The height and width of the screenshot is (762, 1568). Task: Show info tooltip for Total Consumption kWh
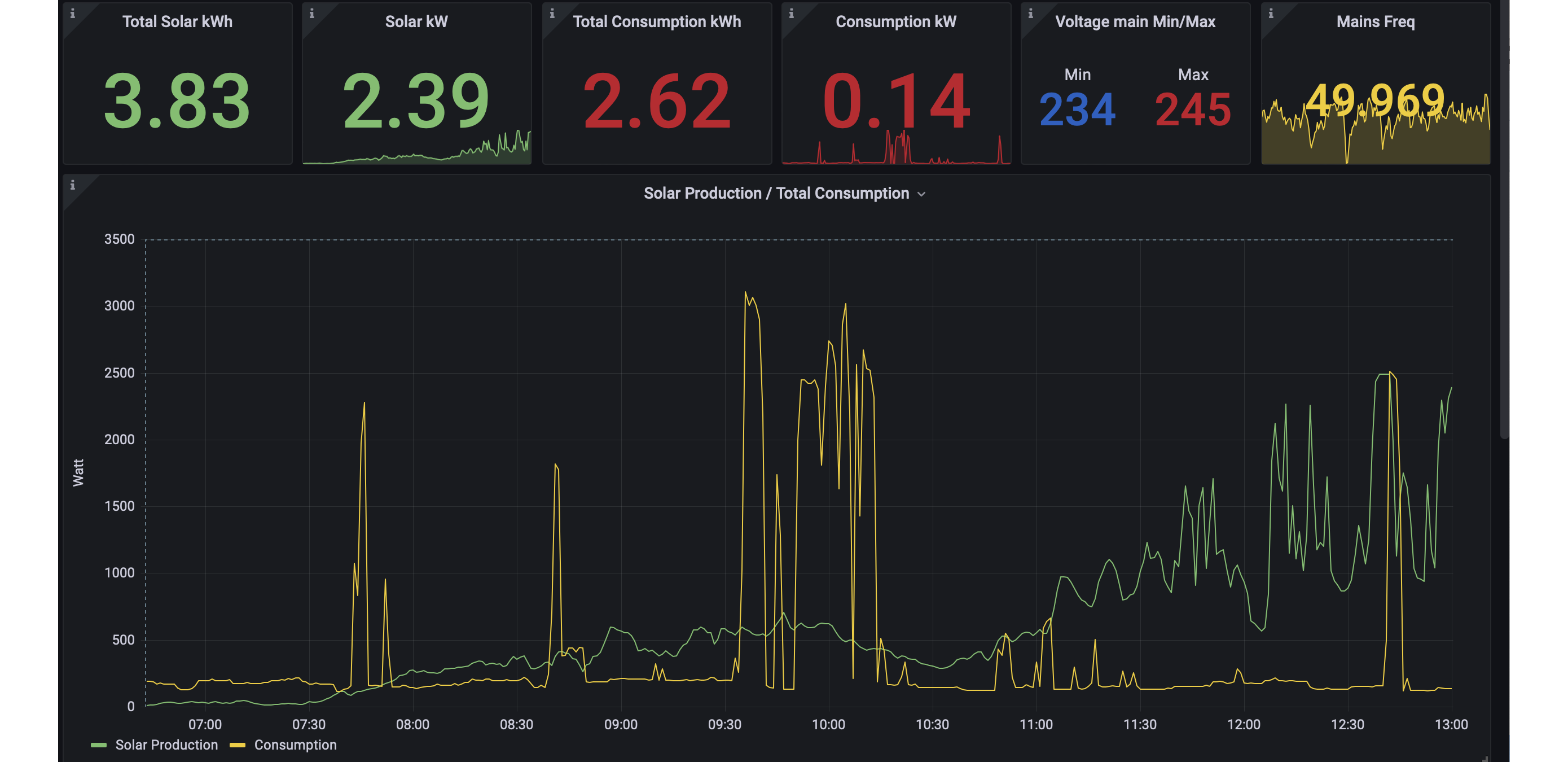[x=552, y=14]
